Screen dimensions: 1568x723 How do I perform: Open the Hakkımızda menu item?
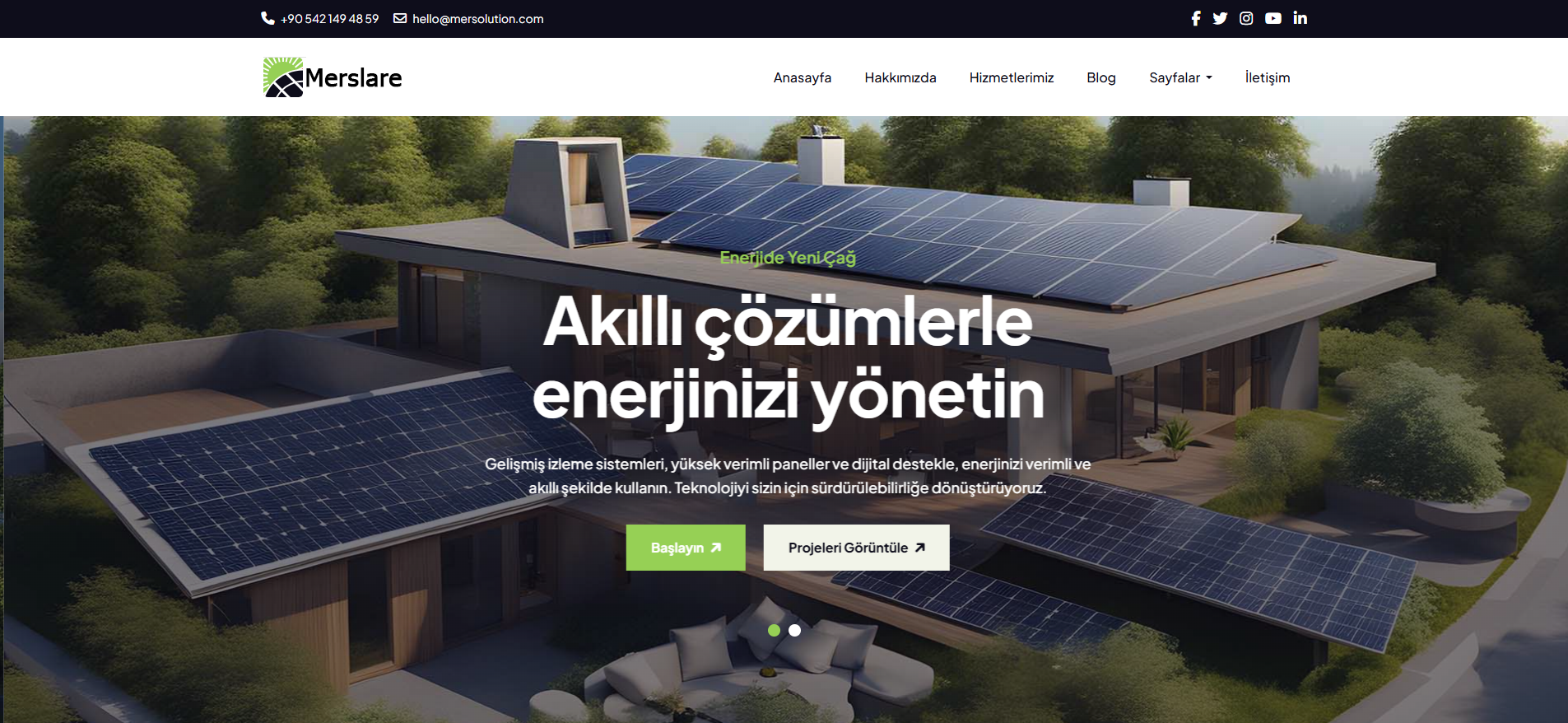[x=900, y=77]
